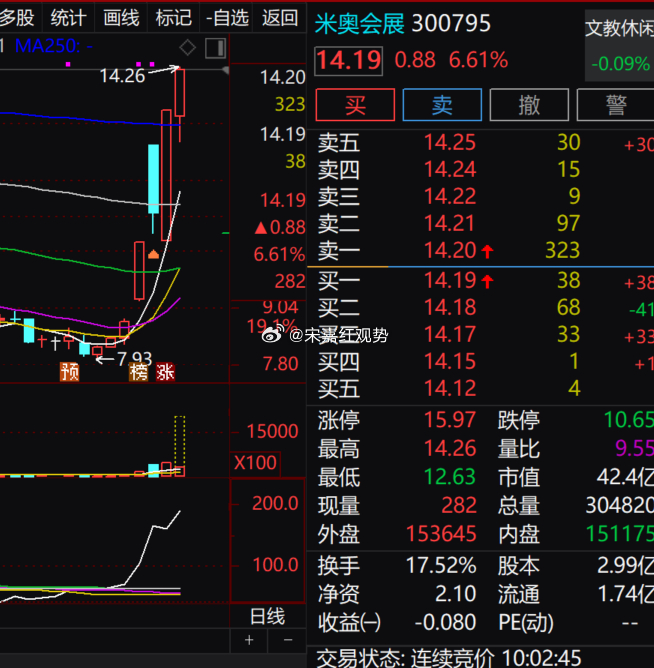654x668 pixels.
Task: Open the 画线 drawing menu
Action: (121, 18)
